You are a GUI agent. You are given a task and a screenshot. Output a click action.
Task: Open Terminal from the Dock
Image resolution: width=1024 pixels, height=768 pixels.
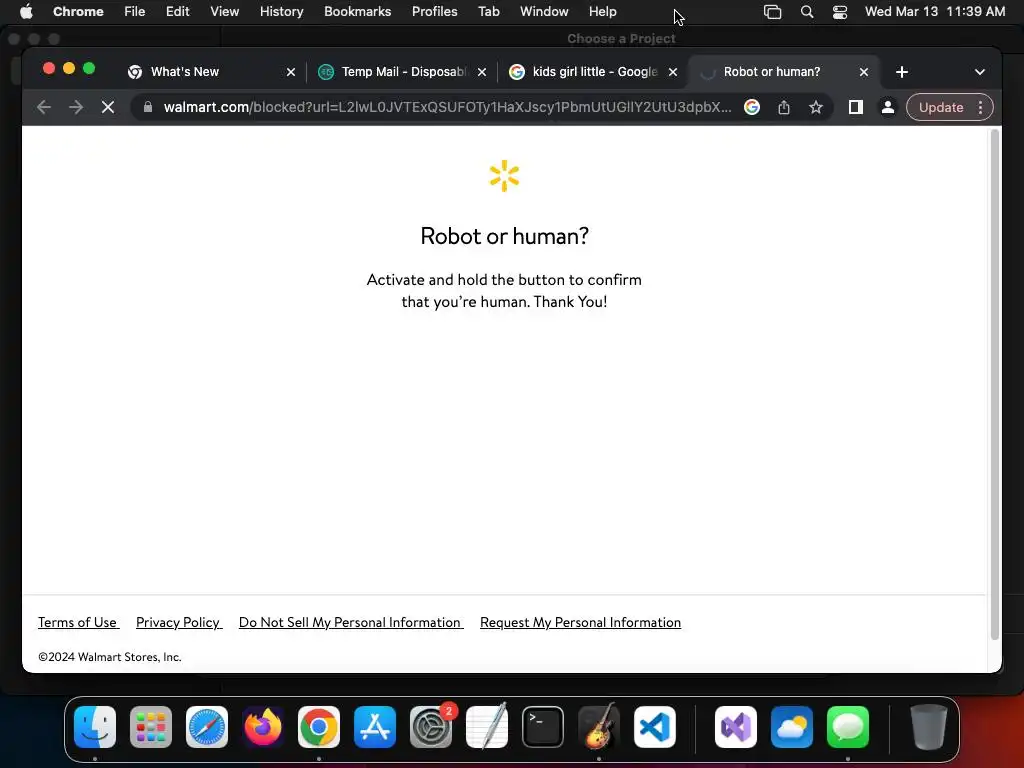[x=543, y=727]
